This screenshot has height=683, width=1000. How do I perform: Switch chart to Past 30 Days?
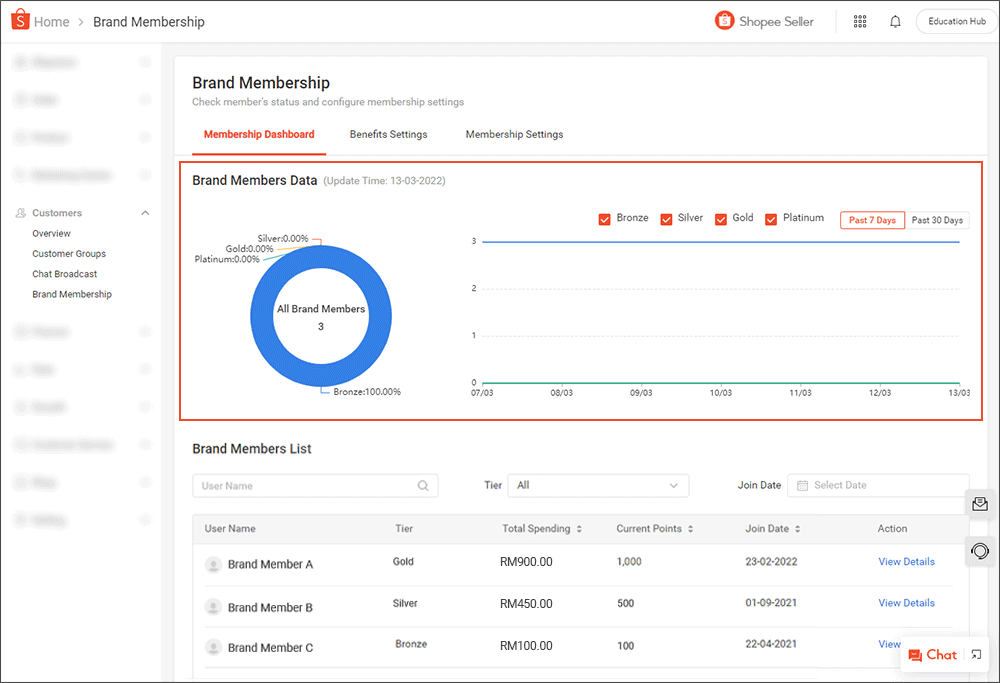[x=937, y=220]
